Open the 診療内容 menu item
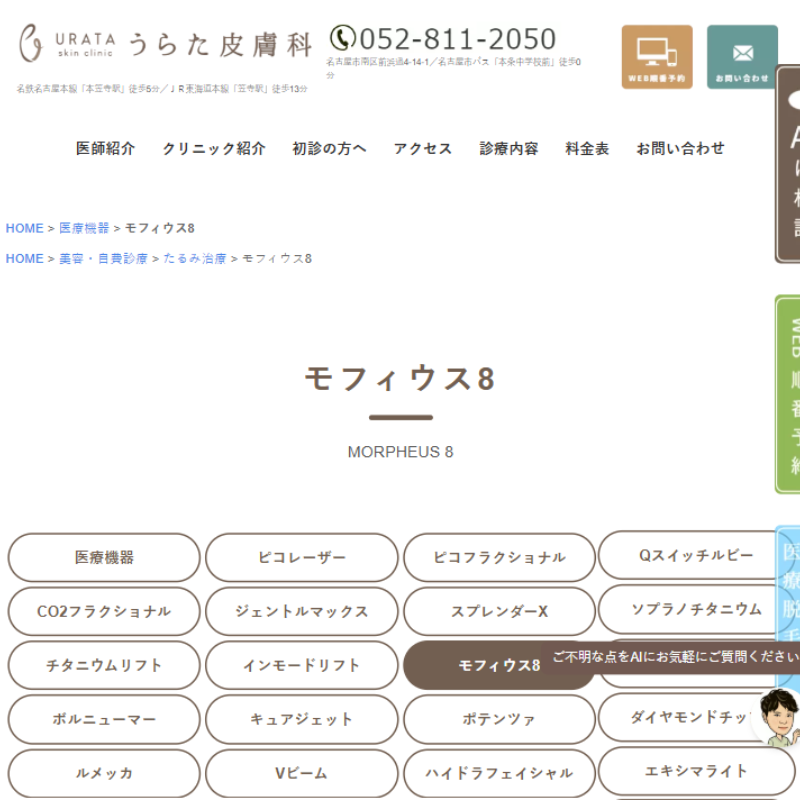The width and height of the screenshot is (800, 800). [509, 148]
